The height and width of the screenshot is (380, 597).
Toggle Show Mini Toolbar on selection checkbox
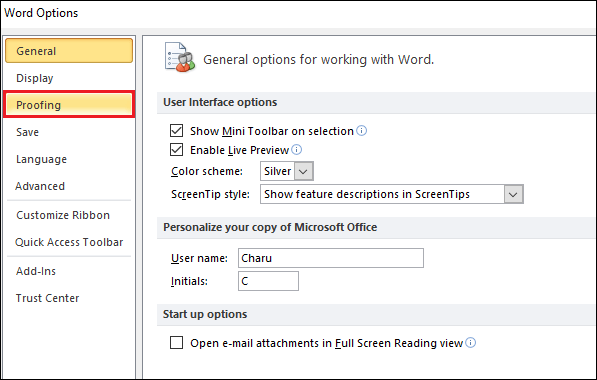point(176,131)
